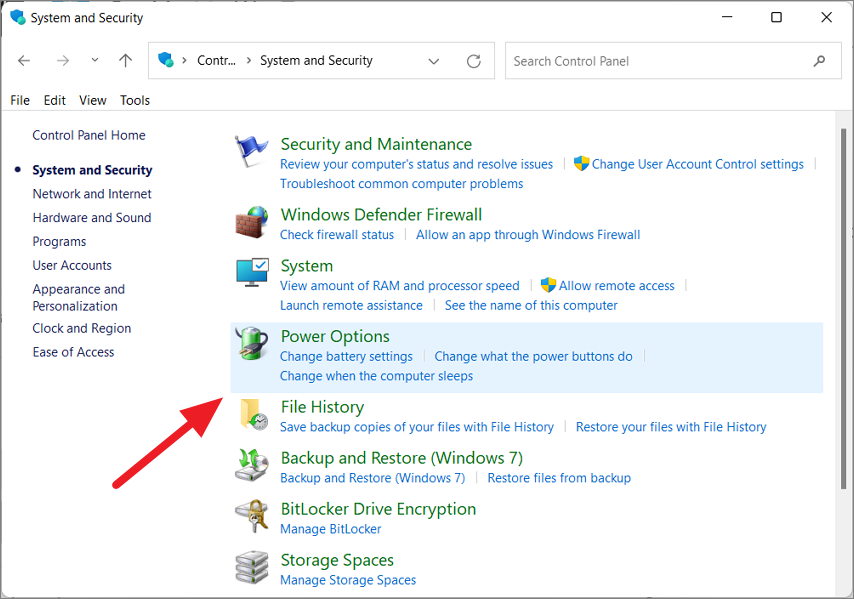The width and height of the screenshot is (854, 599).
Task: Click System and Security breadcrumb segment
Action: click(316, 60)
